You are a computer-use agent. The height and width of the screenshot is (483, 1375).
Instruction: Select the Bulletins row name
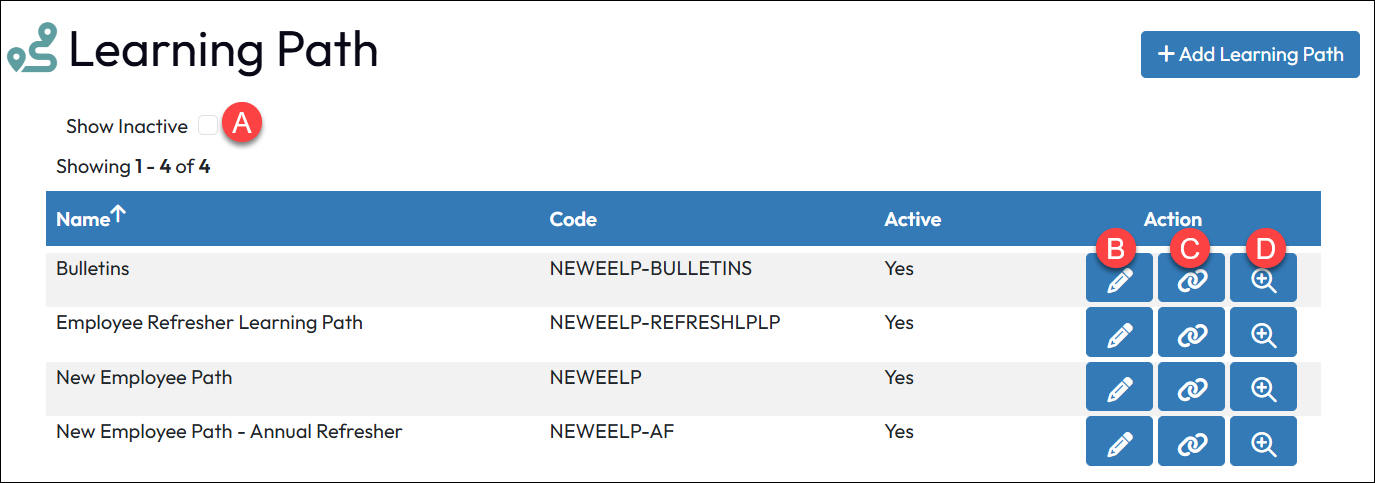click(93, 269)
